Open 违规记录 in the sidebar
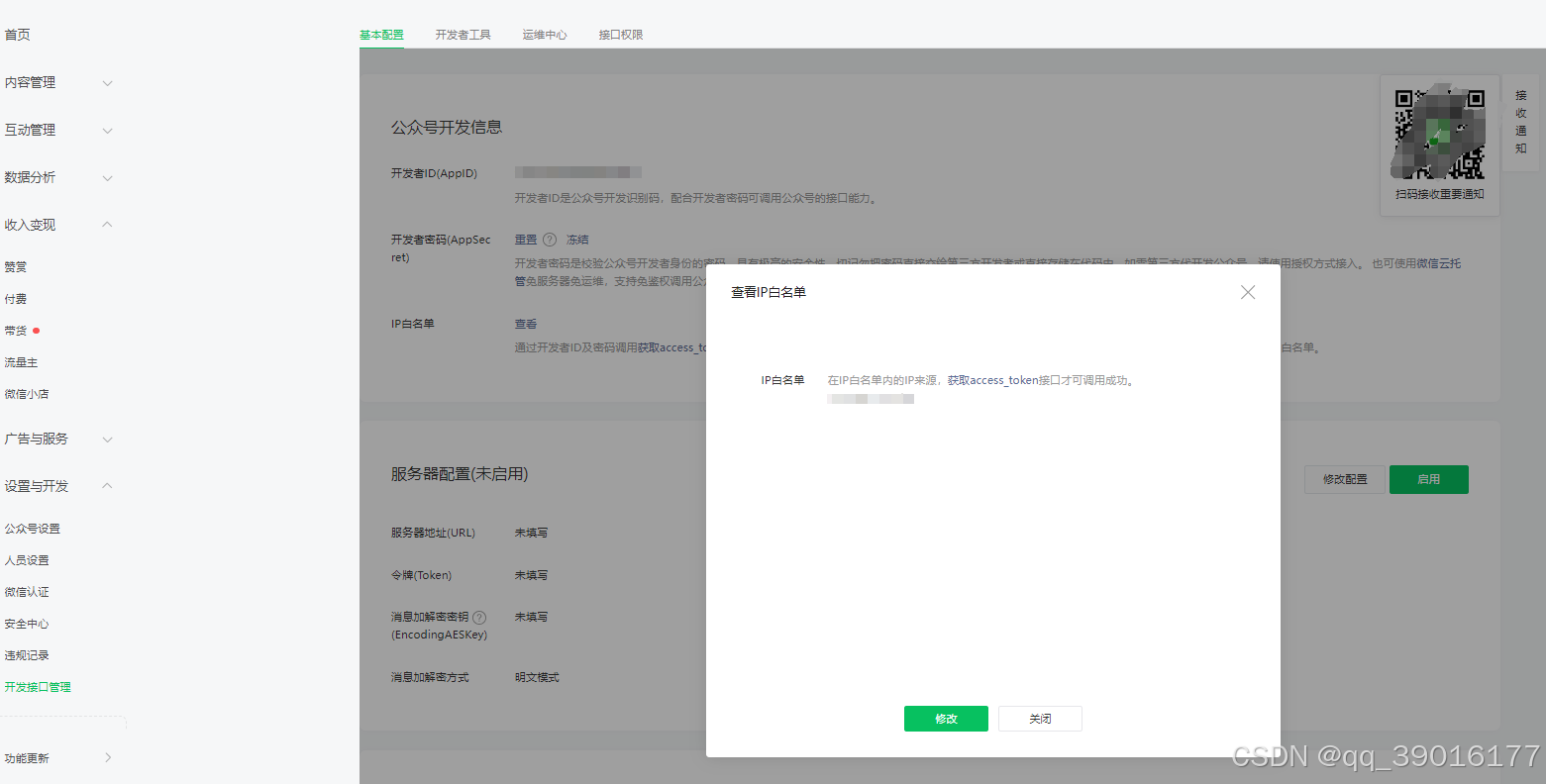This screenshot has width=1546, height=784. [27, 655]
